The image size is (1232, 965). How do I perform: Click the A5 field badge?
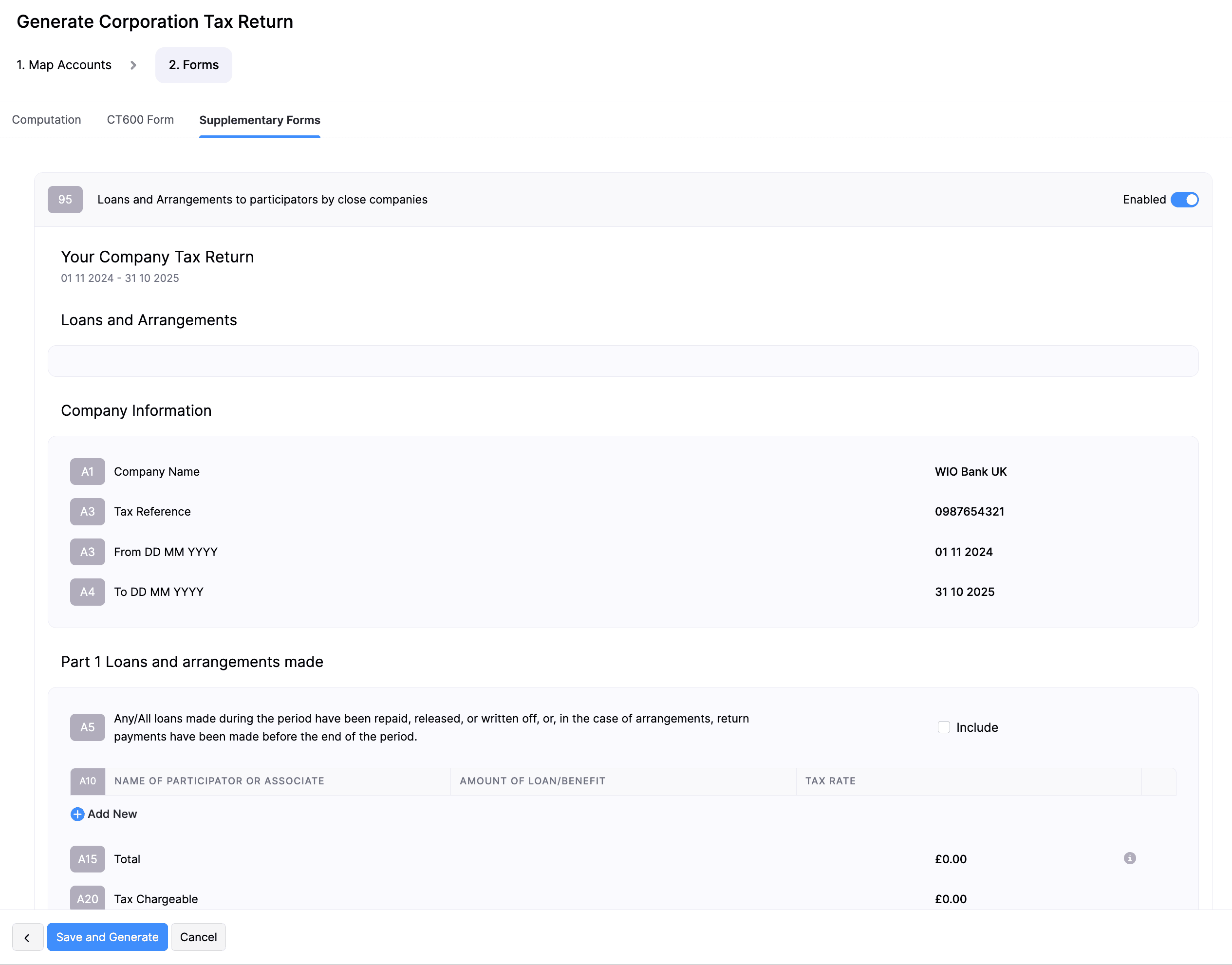pyautogui.click(x=88, y=727)
